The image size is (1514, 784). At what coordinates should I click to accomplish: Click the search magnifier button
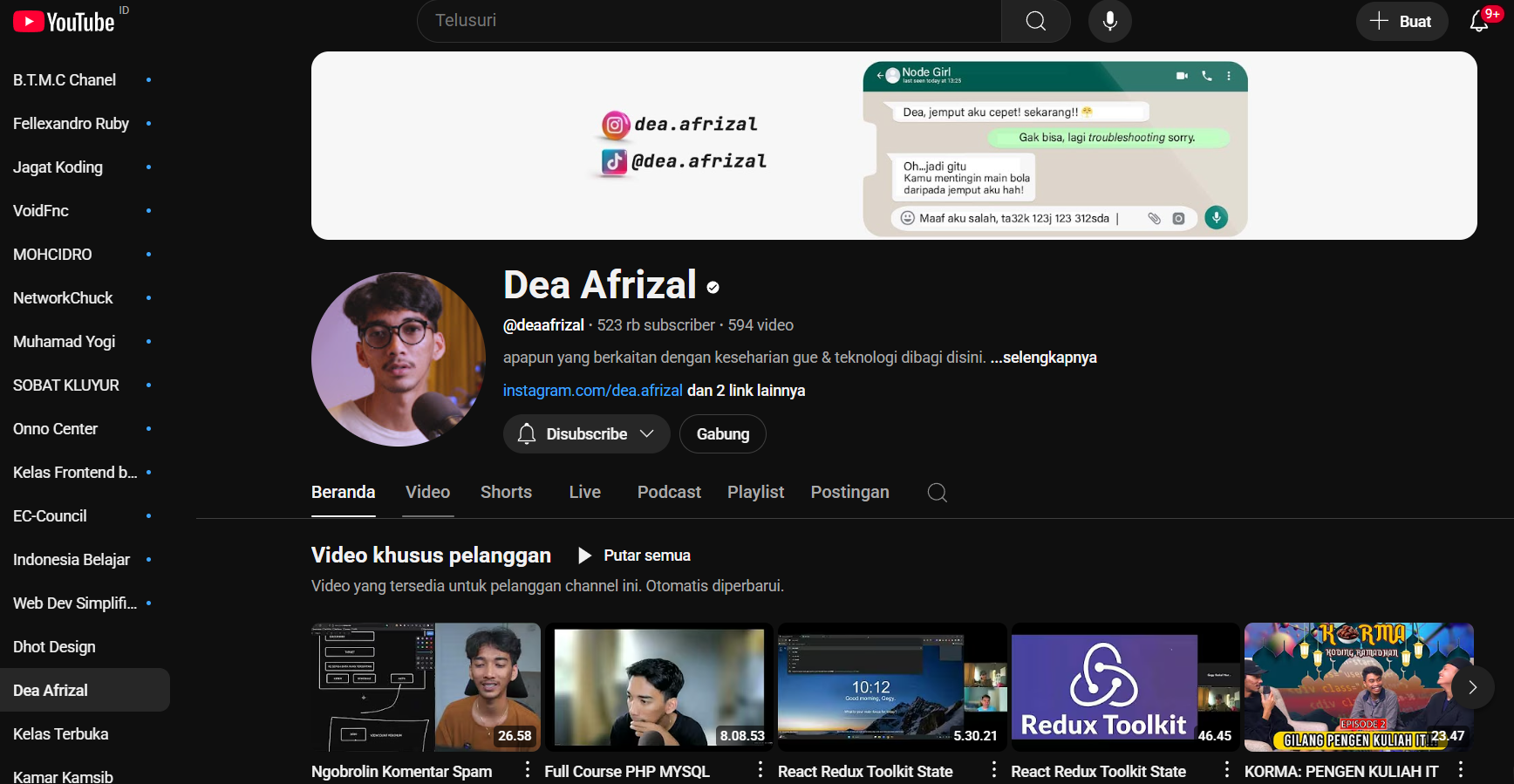1035,21
